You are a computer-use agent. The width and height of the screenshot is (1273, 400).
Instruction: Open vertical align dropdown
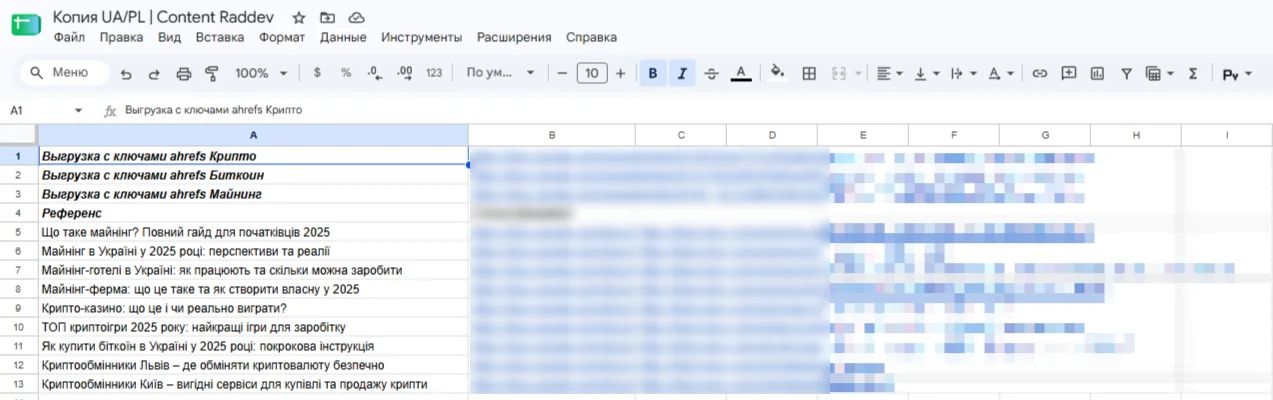pyautogui.click(x=927, y=73)
